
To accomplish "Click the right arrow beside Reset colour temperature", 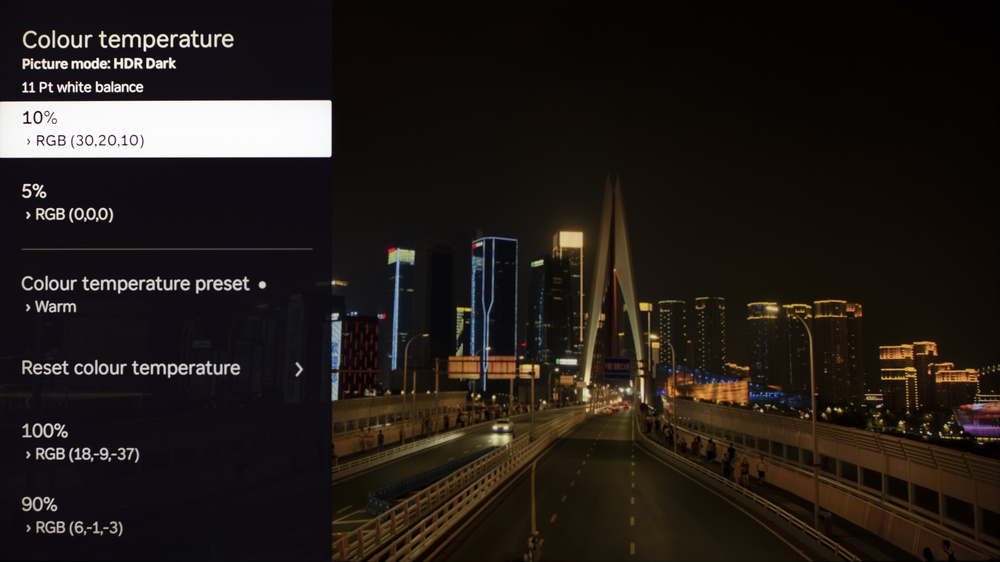I will pyautogui.click(x=299, y=369).
